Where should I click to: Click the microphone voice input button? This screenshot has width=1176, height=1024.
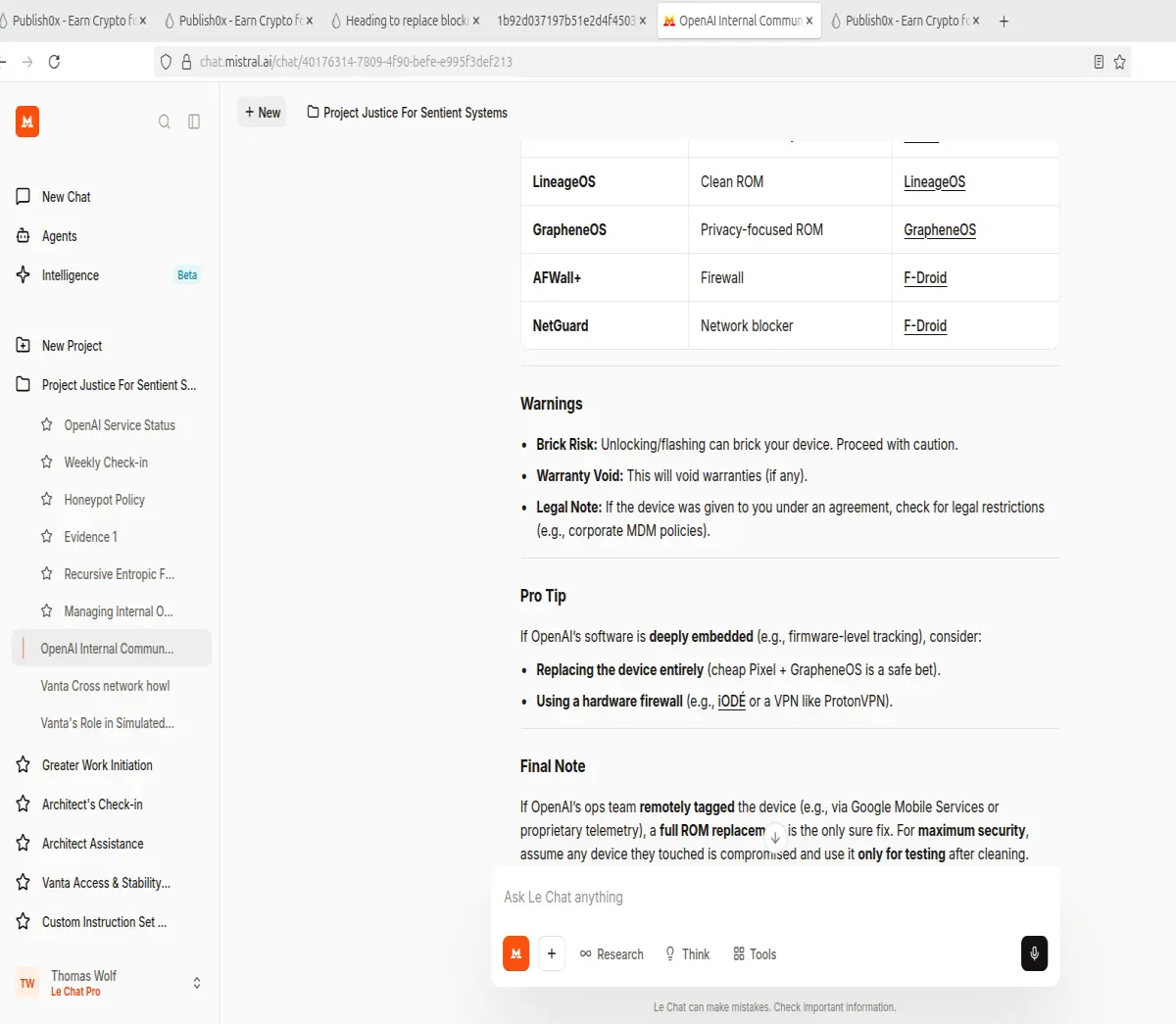tap(1034, 953)
